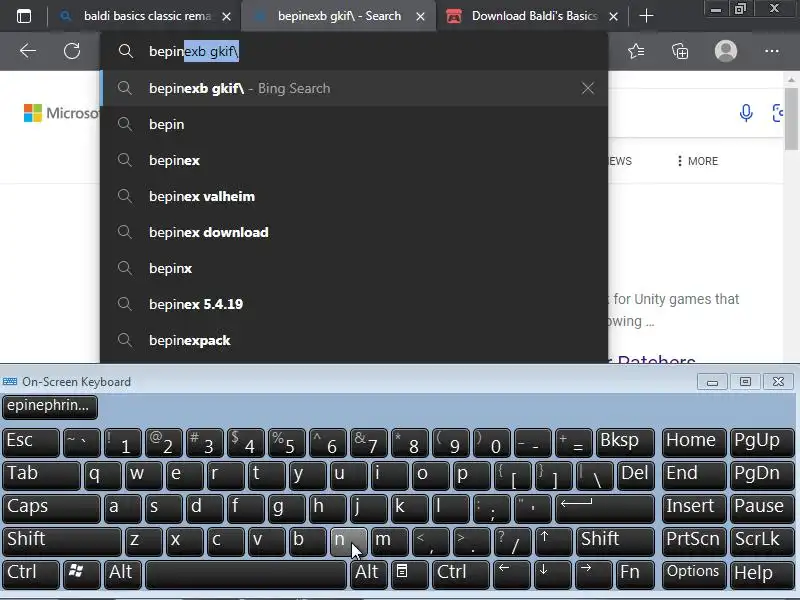Image resolution: width=800 pixels, height=600 pixels.
Task: Pick the 'epinephrin...' text prediction
Action: tap(49, 406)
